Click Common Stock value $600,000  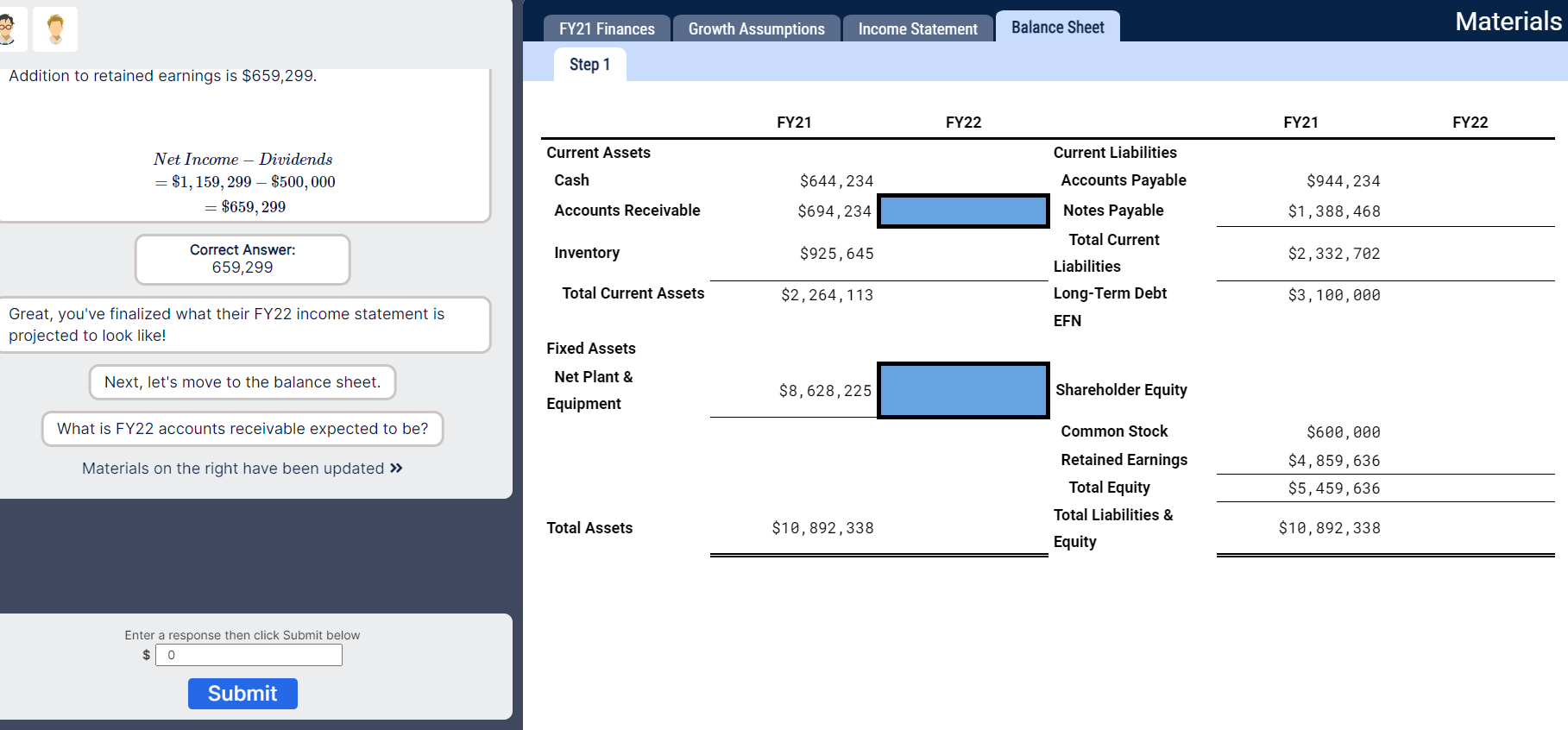[1343, 432]
